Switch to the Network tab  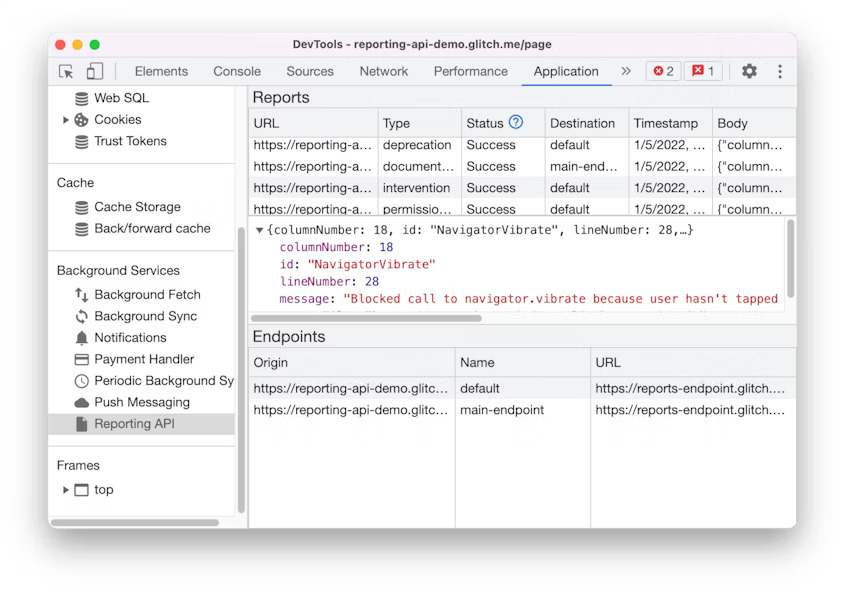tap(383, 71)
